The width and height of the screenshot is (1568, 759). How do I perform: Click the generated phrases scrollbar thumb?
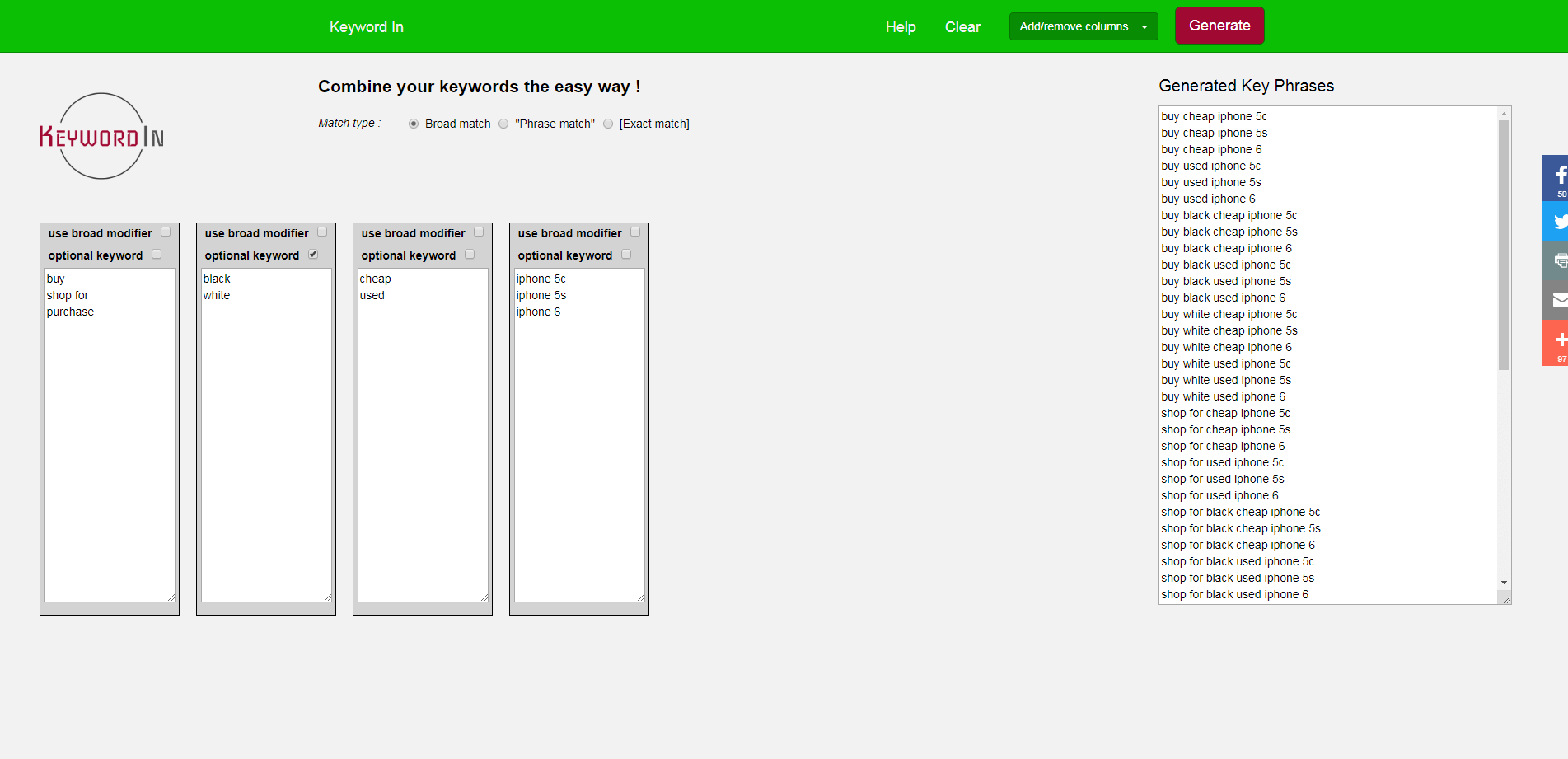(1505, 245)
